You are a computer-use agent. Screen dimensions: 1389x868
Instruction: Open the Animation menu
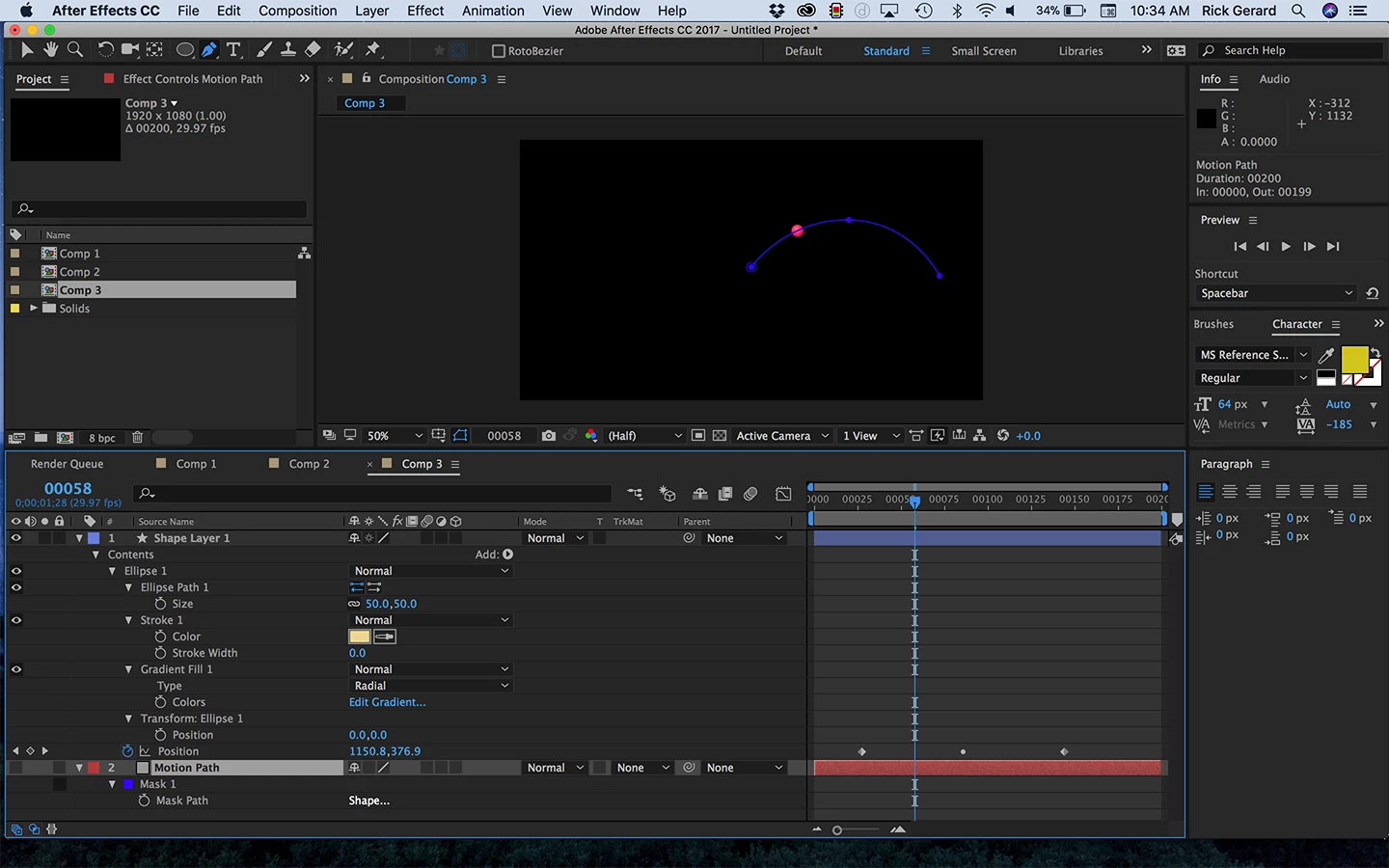click(493, 11)
